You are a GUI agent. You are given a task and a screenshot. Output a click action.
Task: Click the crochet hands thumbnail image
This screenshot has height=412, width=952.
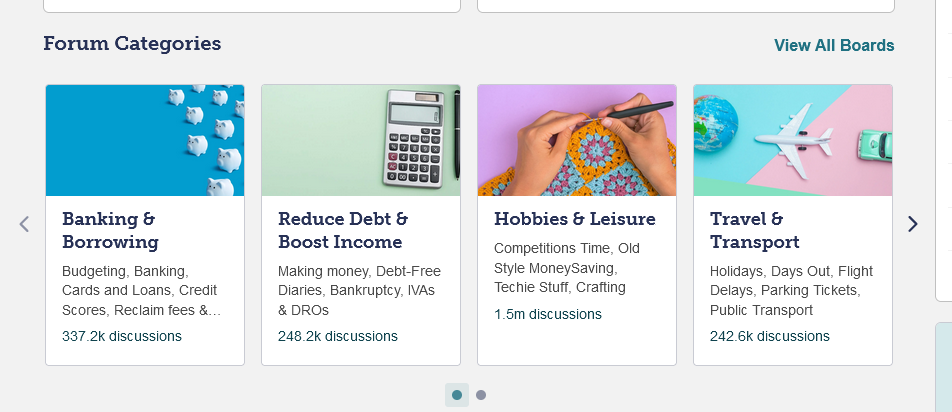tap(577, 140)
